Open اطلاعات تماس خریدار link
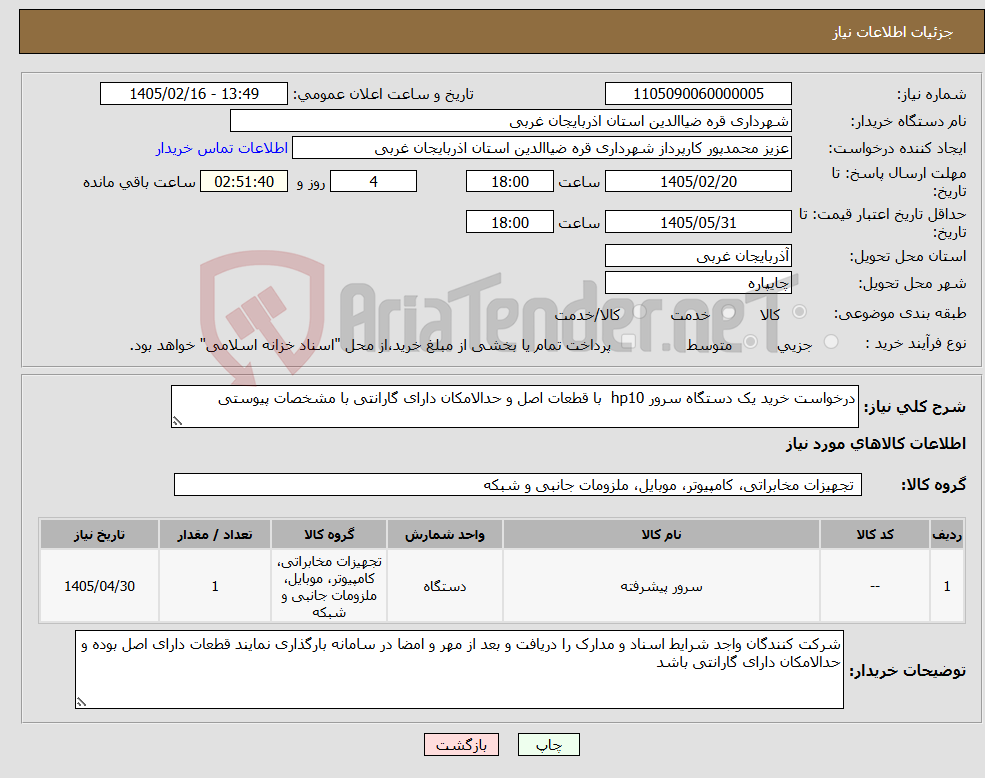Viewport: 985px width, 778px height. point(222,148)
